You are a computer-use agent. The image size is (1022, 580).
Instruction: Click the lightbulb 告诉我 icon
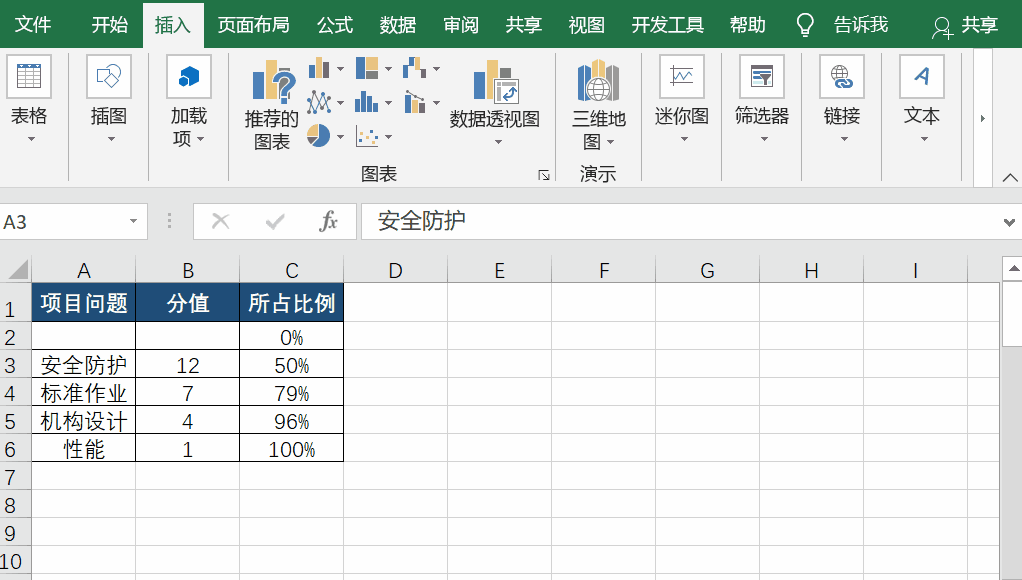click(806, 25)
